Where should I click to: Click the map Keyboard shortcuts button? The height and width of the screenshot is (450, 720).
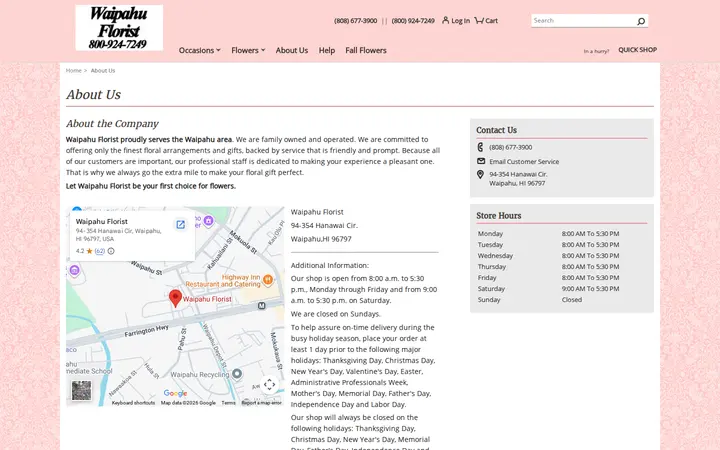[x=133, y=403]
